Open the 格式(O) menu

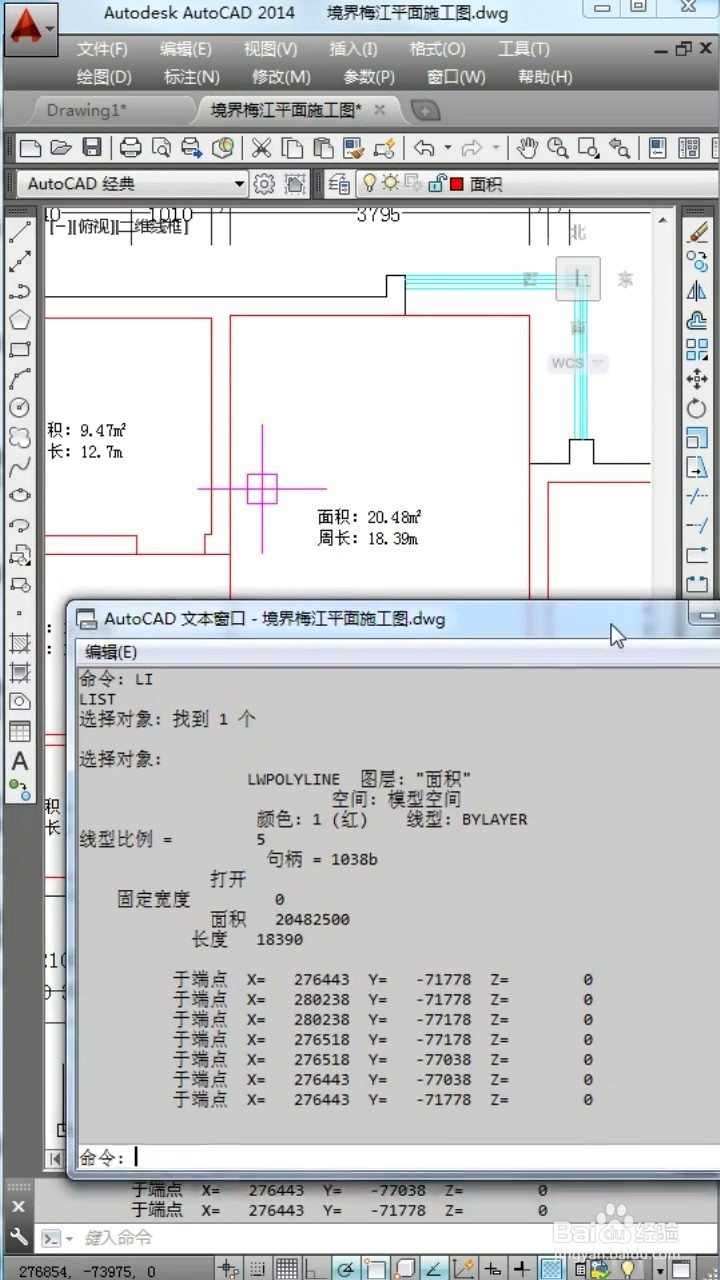click(437, 49)
